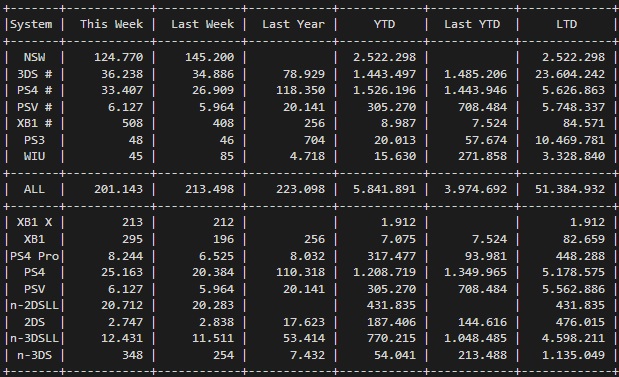Click the Last YTD column header
This screenshot has width=619, height=377.
[472, 24]
